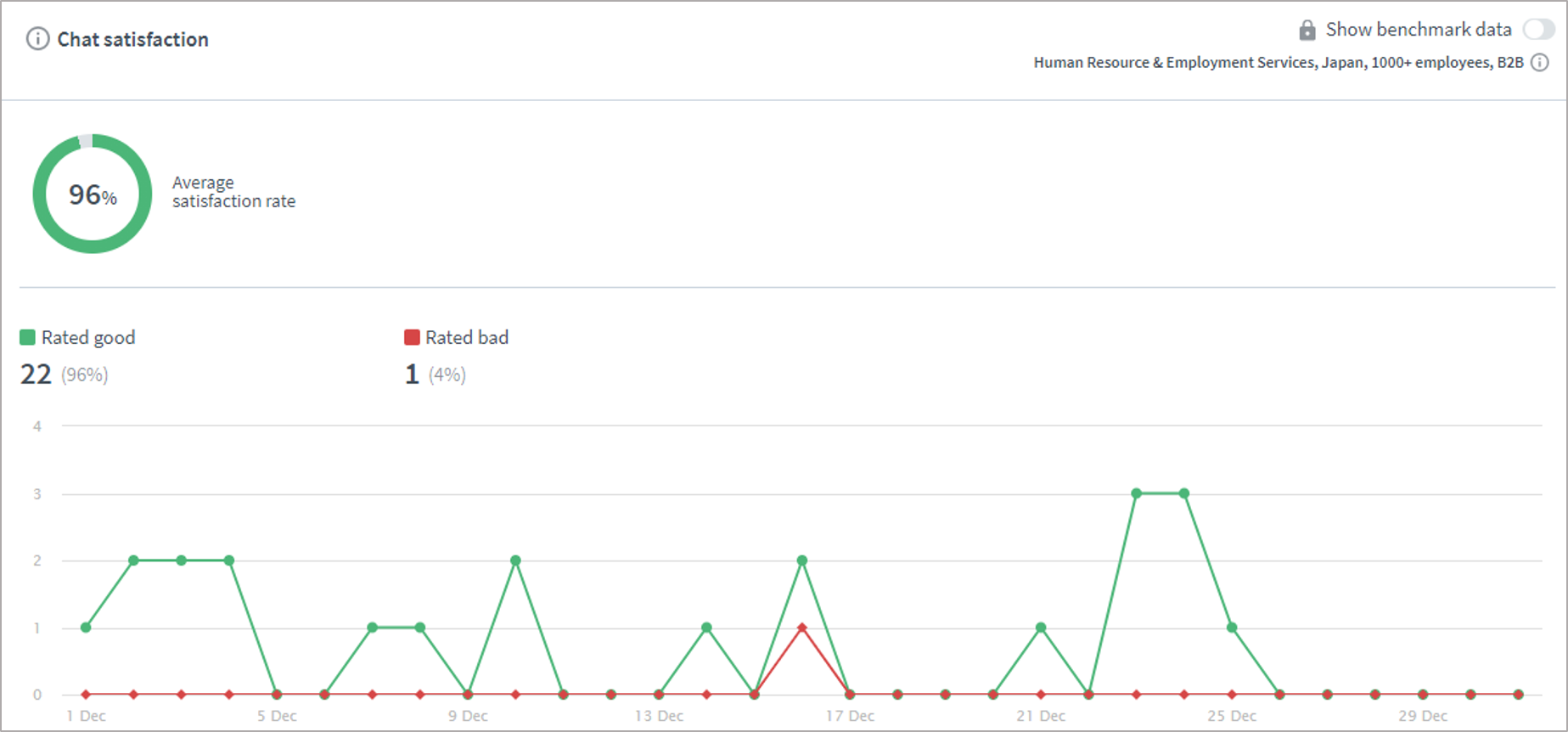Click the green Rated good legend square
Viewport: 1568px width, 732px height.
(x=28, y=337)
